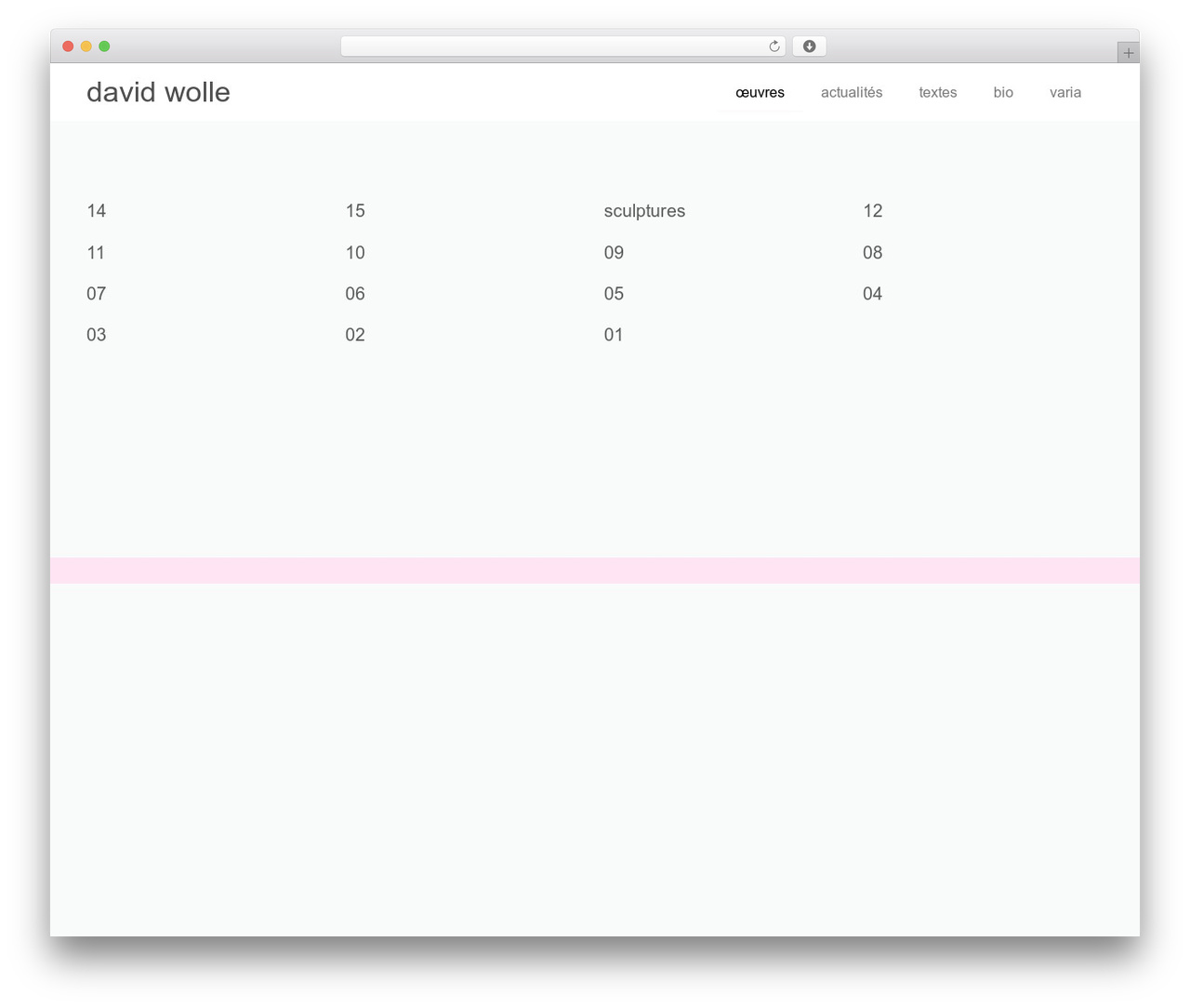Open the 02 works link
1190x1008 pixels.
pos(355,335)
